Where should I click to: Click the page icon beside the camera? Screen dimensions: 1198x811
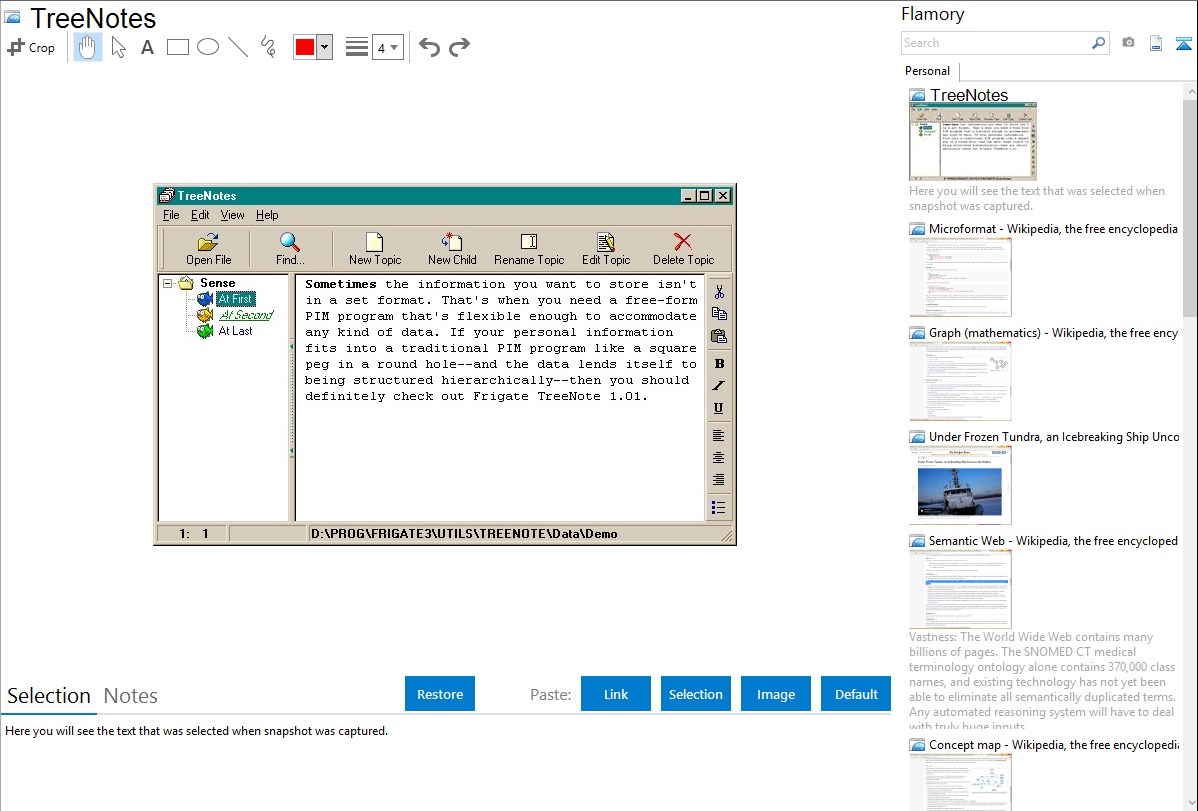[x=1156, y=43]
